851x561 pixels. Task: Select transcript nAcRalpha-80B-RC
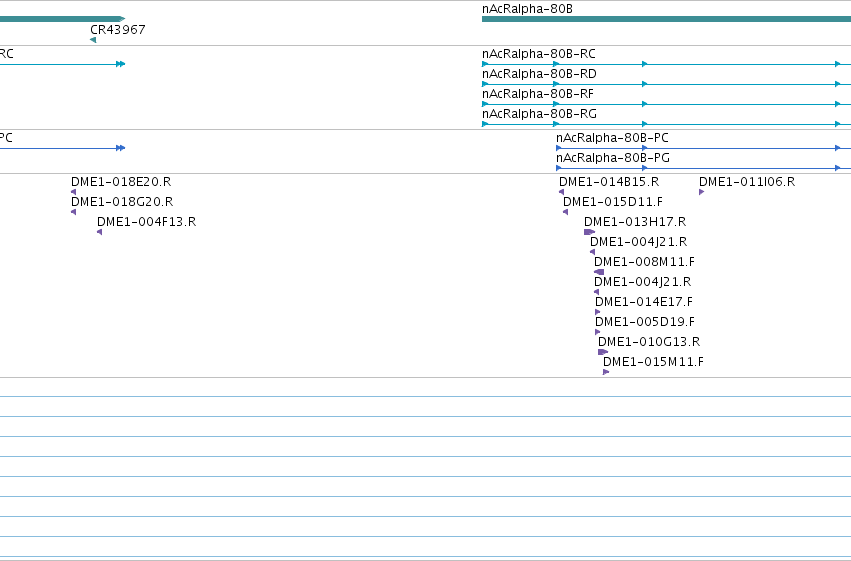[538, 54]
